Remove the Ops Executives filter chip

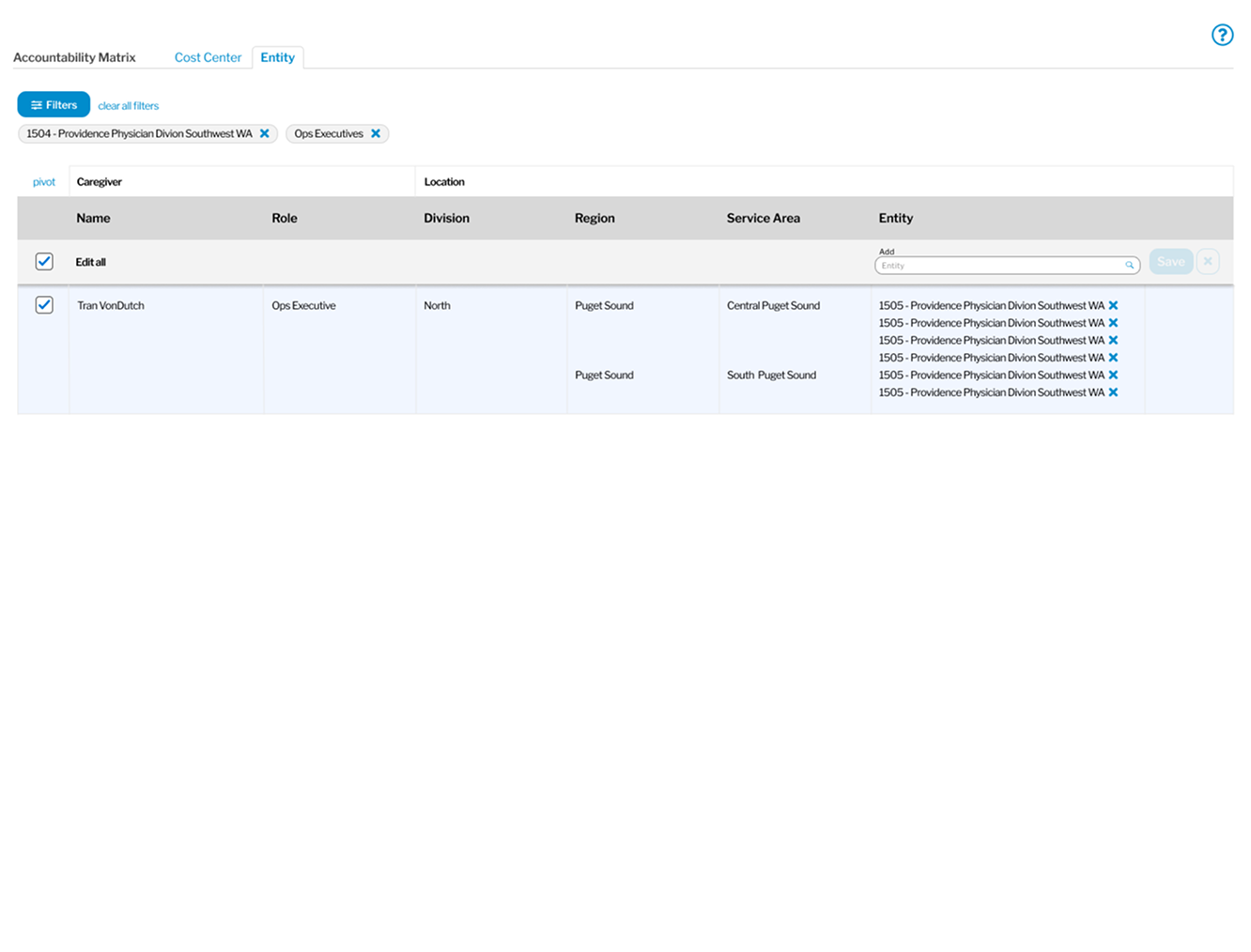376,133
